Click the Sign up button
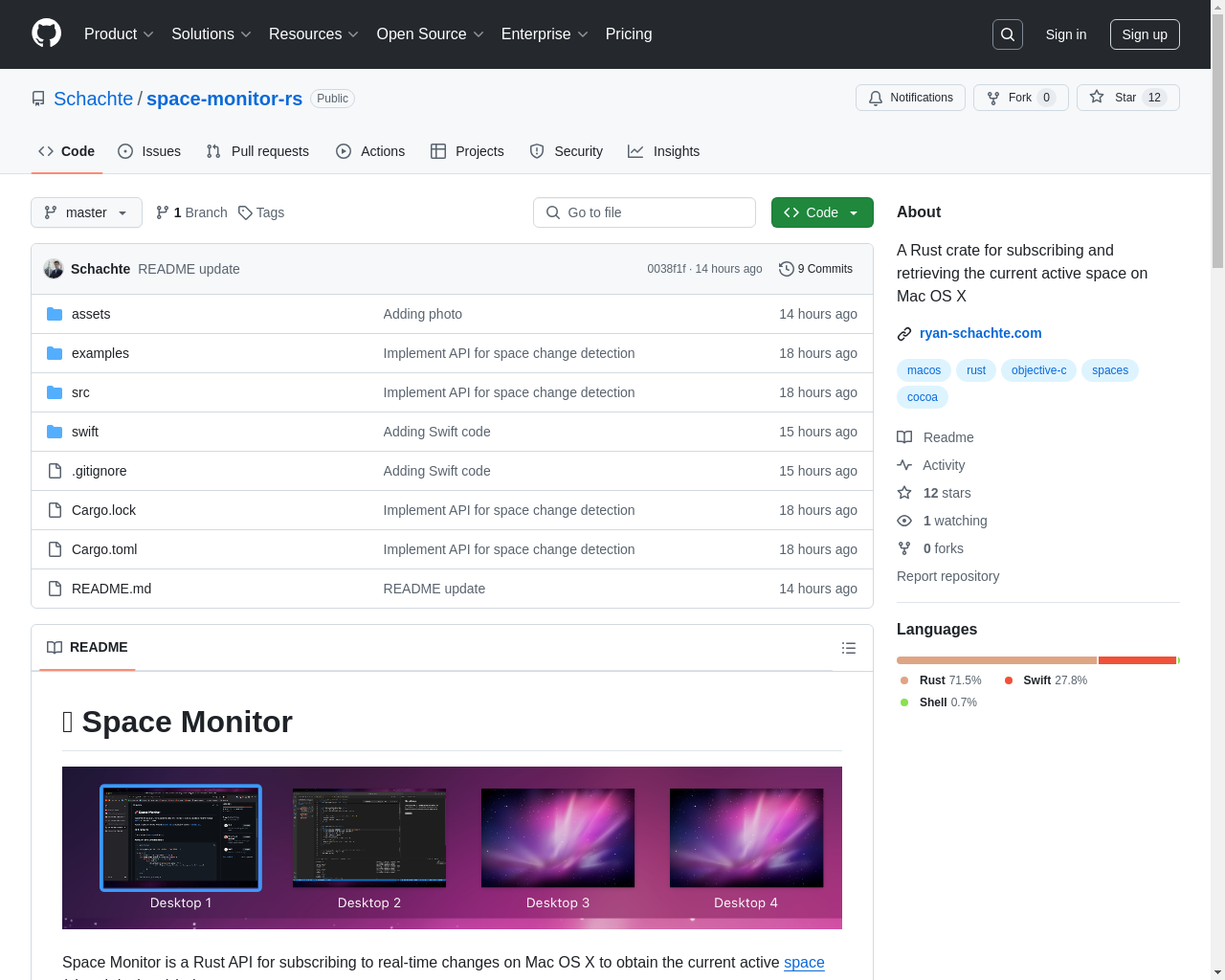 pos(1145,34)
